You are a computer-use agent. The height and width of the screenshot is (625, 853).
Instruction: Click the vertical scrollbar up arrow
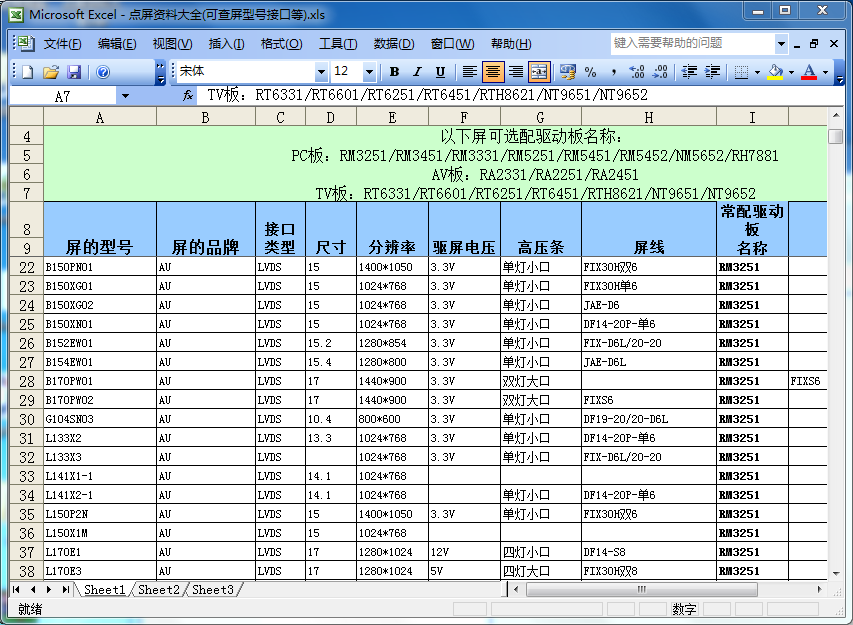[x=836, y=115]
